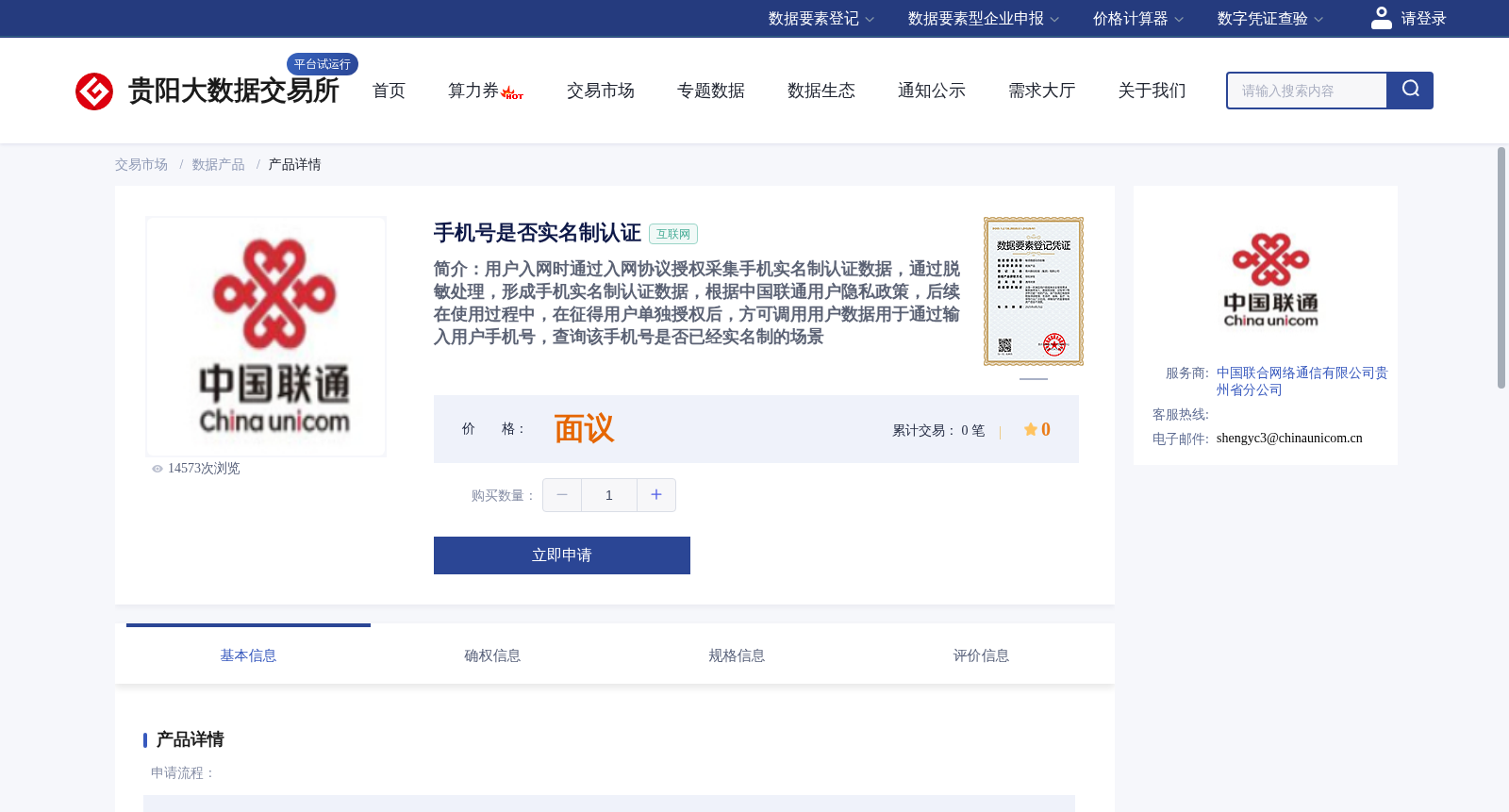
Task: Focus the search input field
Action: (x=1307, y=91)
